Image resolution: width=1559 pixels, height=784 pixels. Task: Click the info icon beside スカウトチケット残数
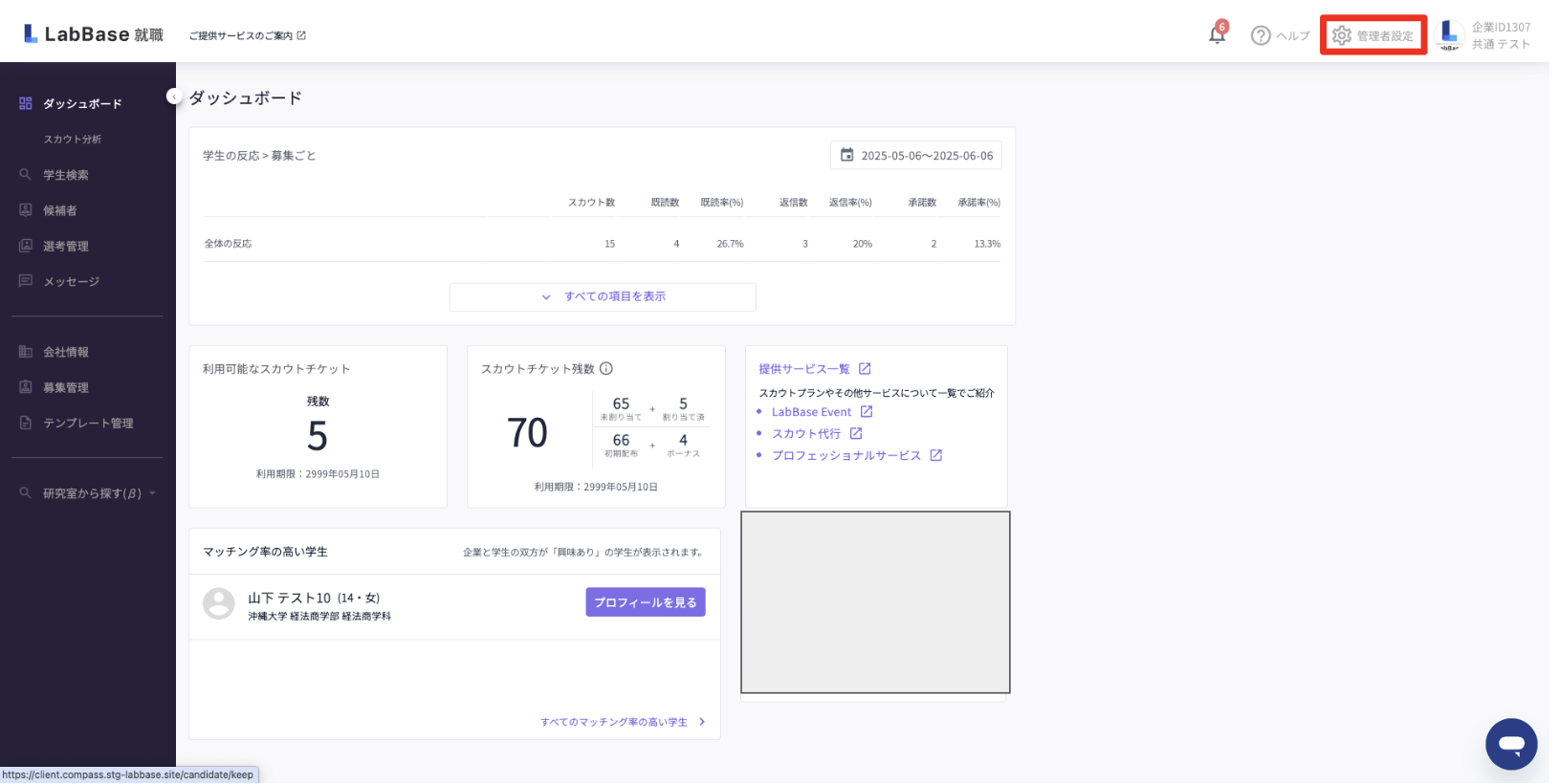coord(606,369)
